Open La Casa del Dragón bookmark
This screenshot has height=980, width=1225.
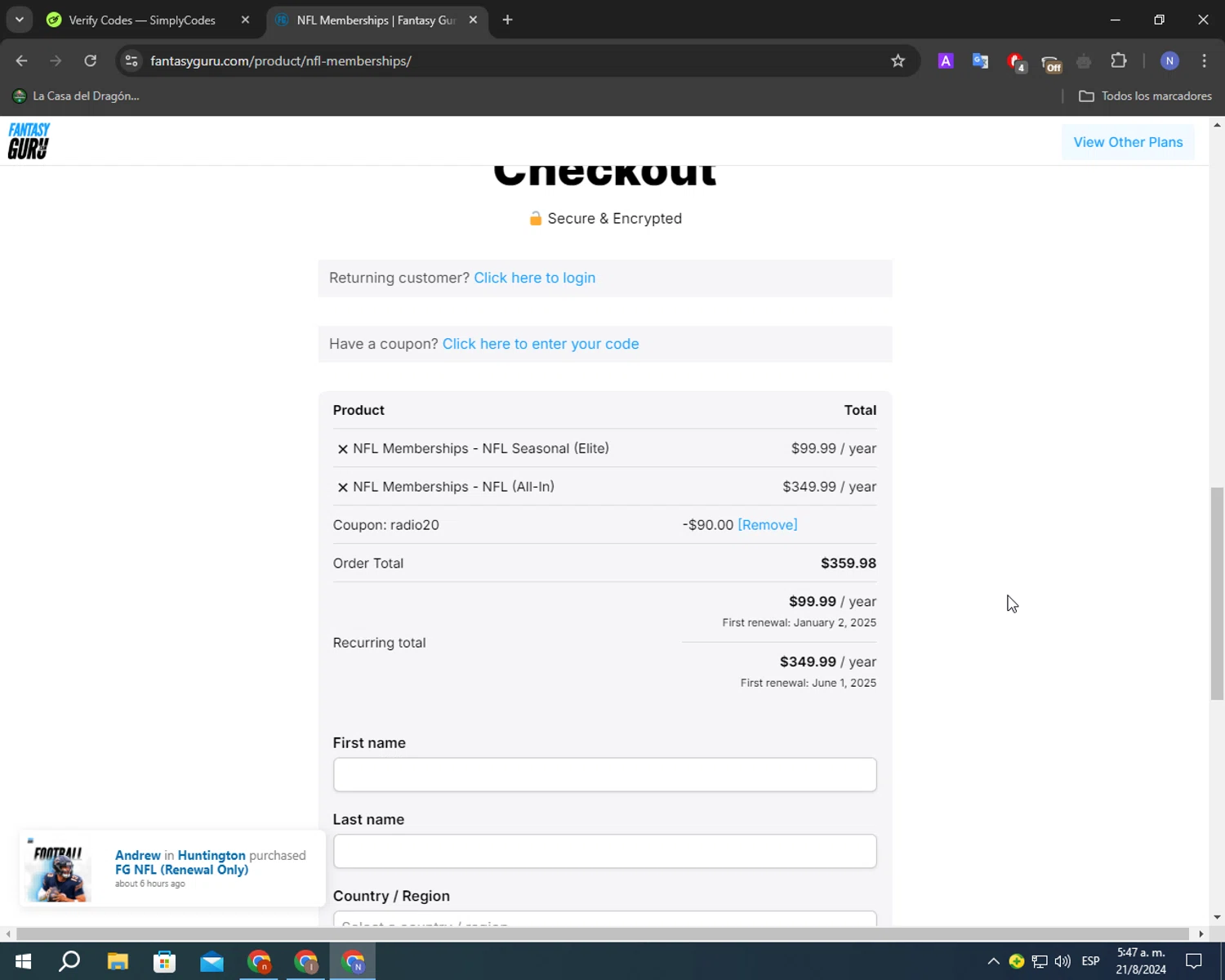76,96
